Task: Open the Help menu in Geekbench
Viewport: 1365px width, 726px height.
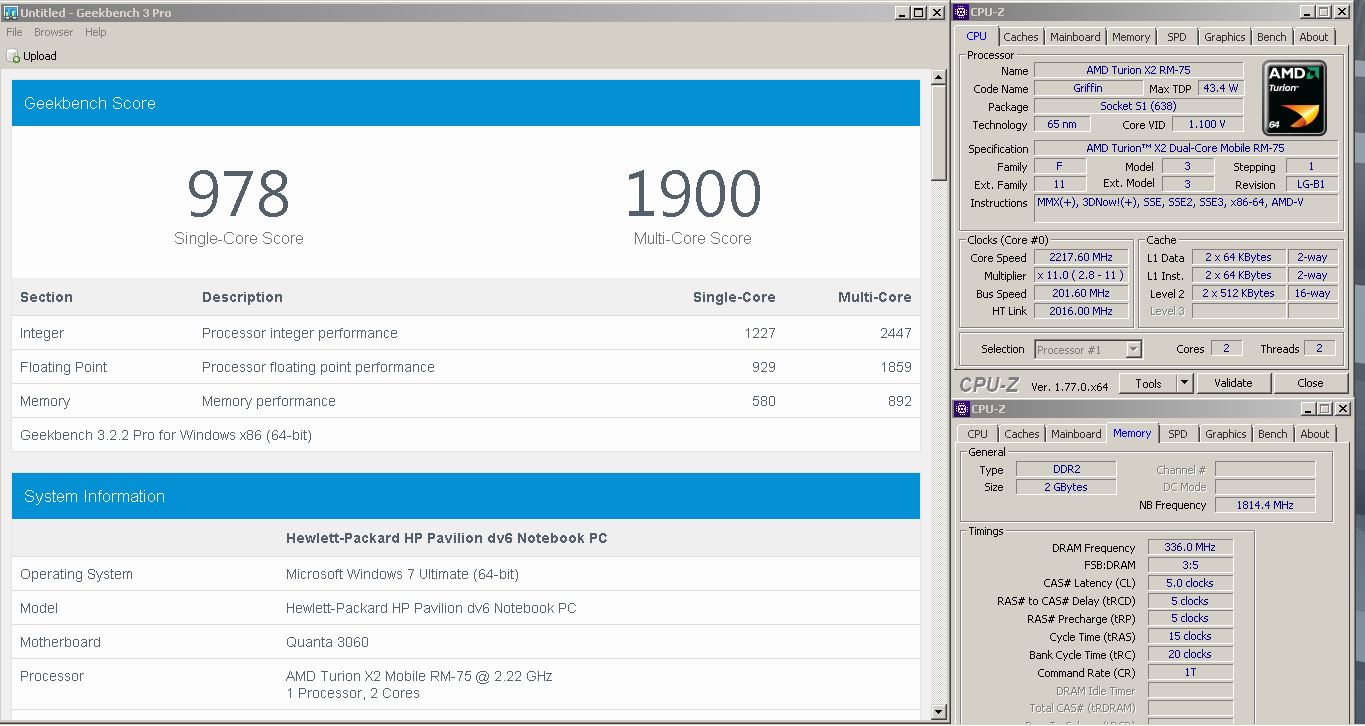Action: pyautogui.click(x=96, y=32)
